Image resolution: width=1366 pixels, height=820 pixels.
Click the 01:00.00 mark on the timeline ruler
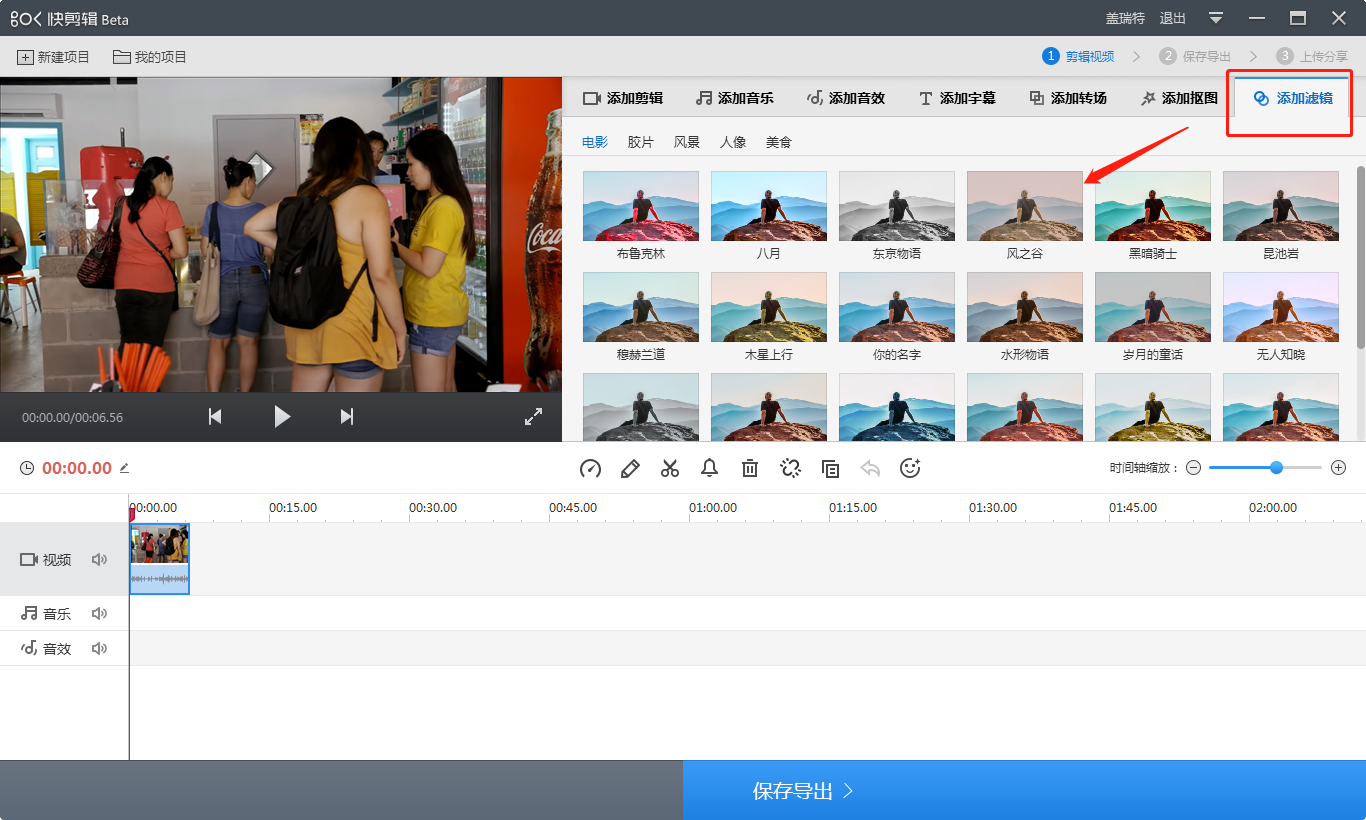pyautogui.click(x=713, y=508)
